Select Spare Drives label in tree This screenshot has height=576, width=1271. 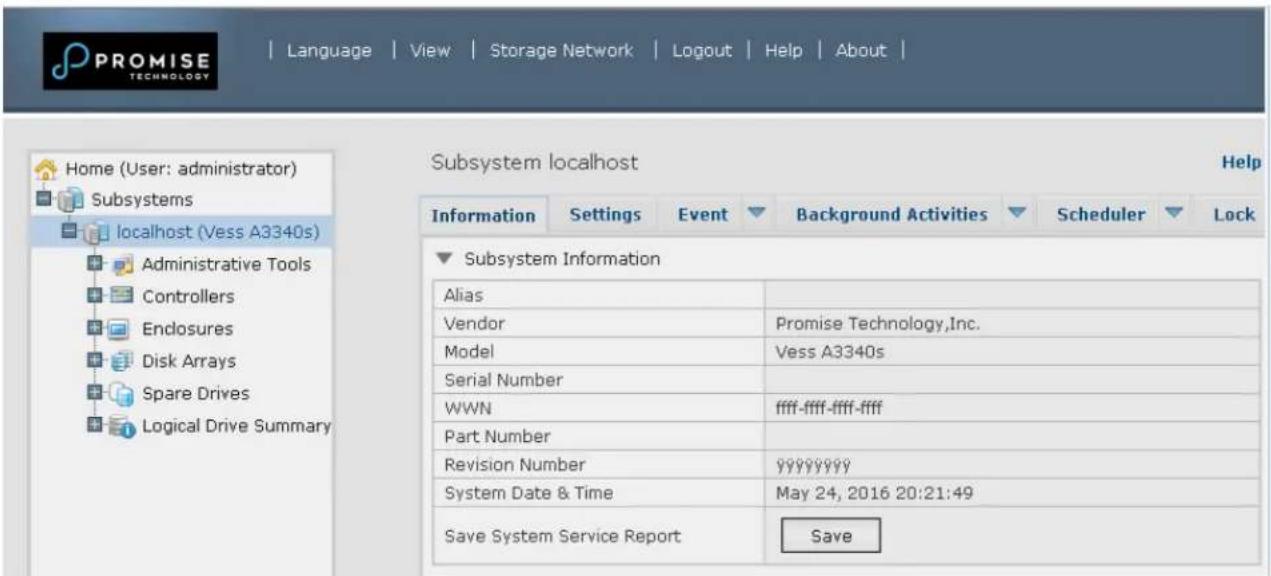click(x=195, y=393)
